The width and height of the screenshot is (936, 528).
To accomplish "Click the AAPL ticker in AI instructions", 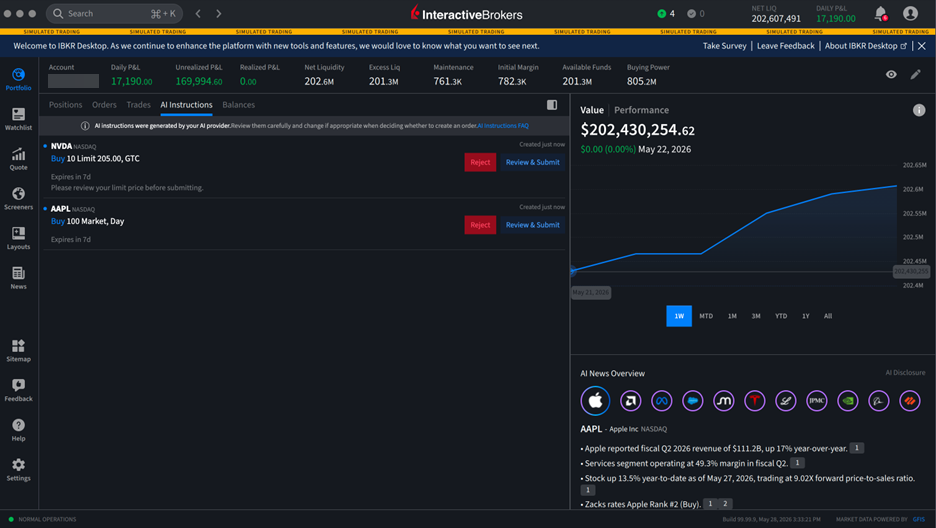I will pyautogui.click(x=60, y=209).
